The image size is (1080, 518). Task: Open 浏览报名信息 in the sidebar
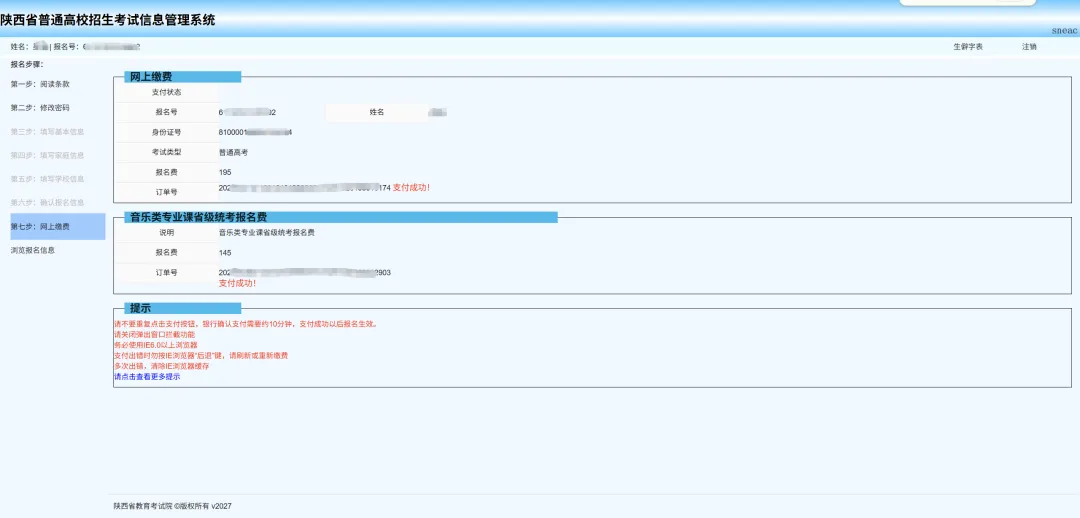pyautogui.click(x=32, y=251)
